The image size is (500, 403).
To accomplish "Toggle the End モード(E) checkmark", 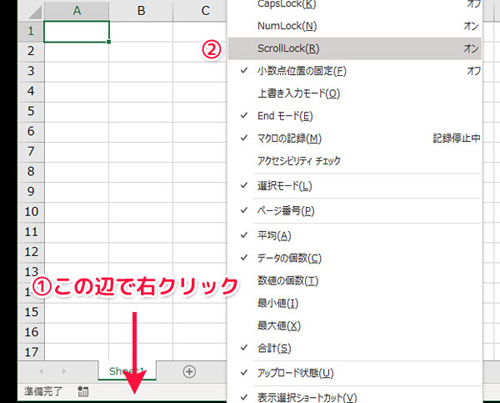I will (x=354, y=116).
